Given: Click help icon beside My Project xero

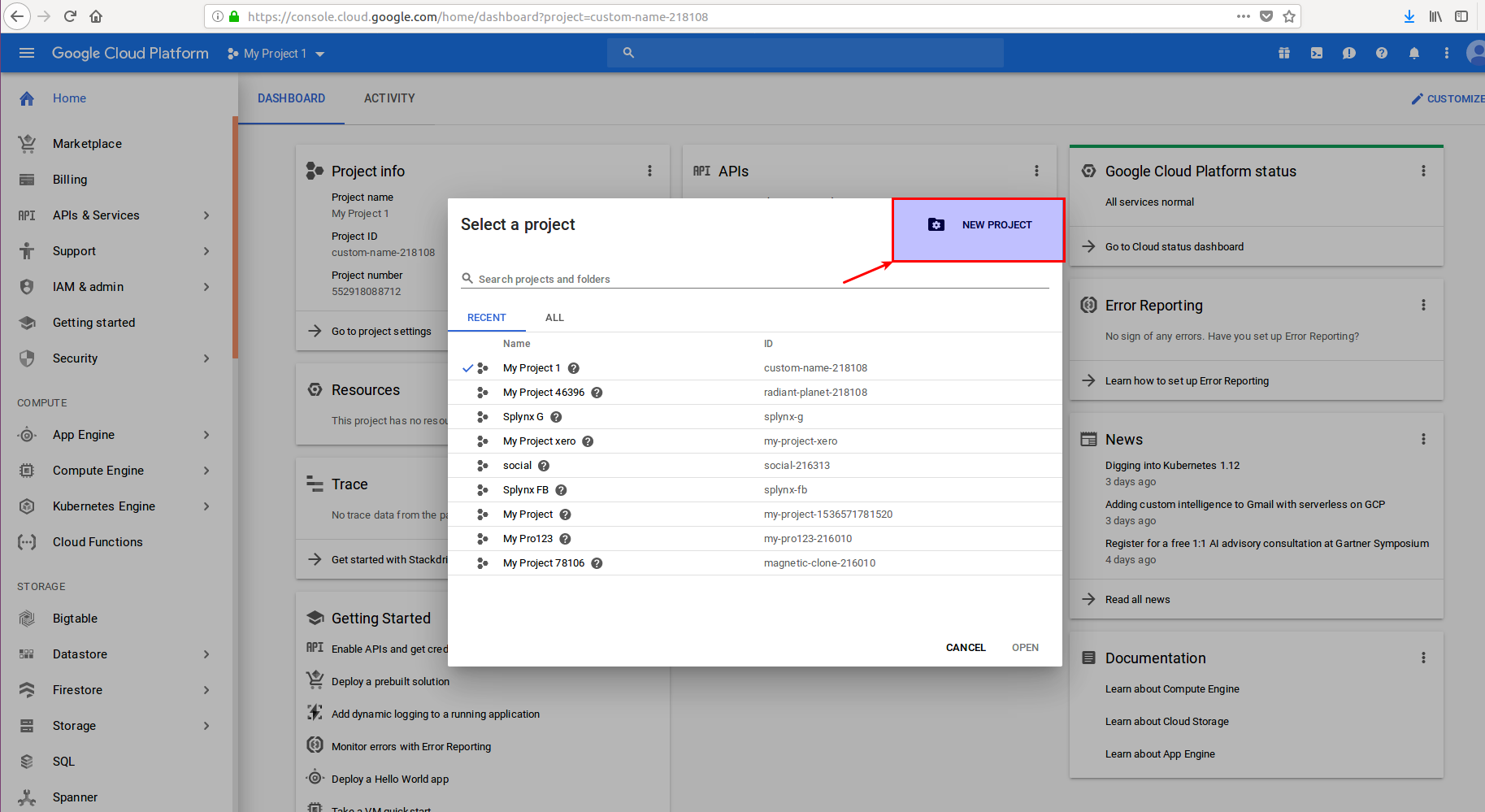Looking at the screenshot, I should click(x=588, y=441).
